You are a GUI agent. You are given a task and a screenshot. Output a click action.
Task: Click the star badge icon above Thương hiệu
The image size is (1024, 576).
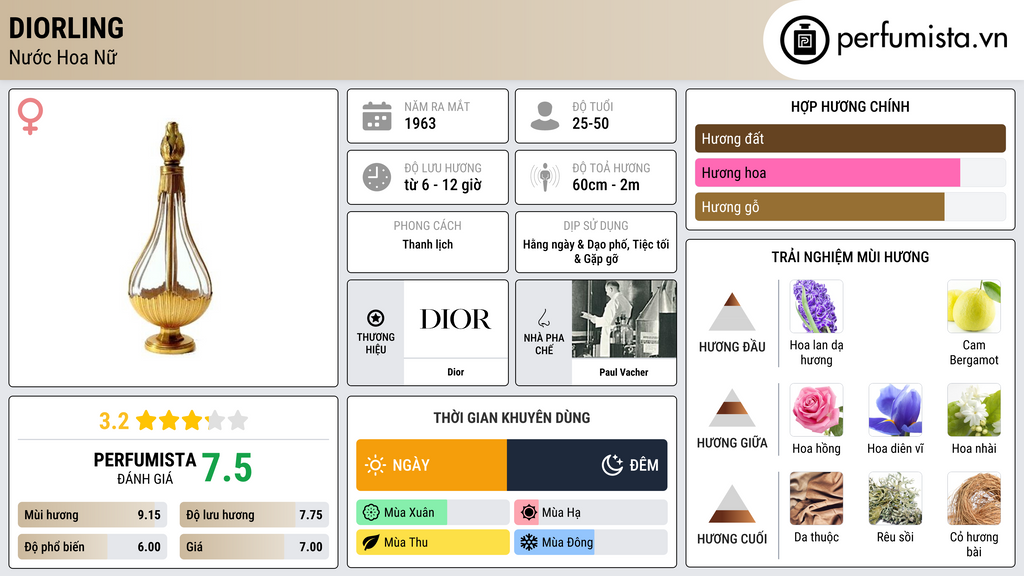pos(376,318)
